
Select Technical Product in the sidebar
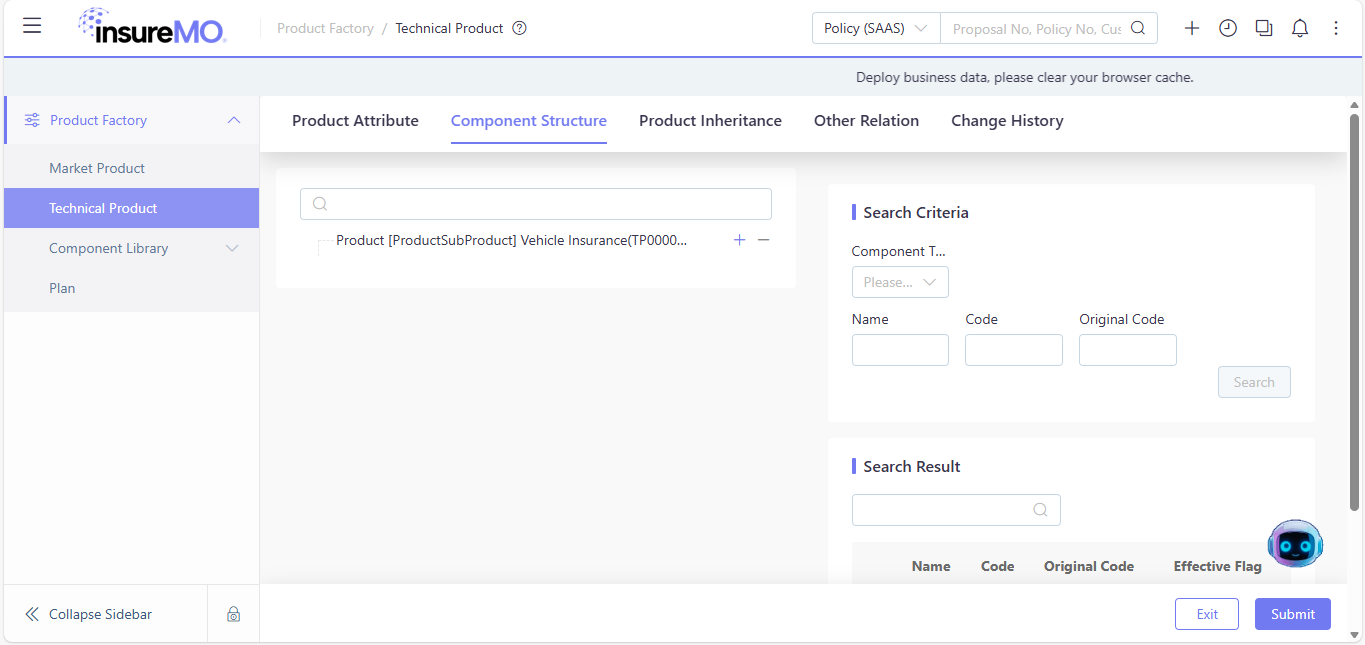point(131,208)
